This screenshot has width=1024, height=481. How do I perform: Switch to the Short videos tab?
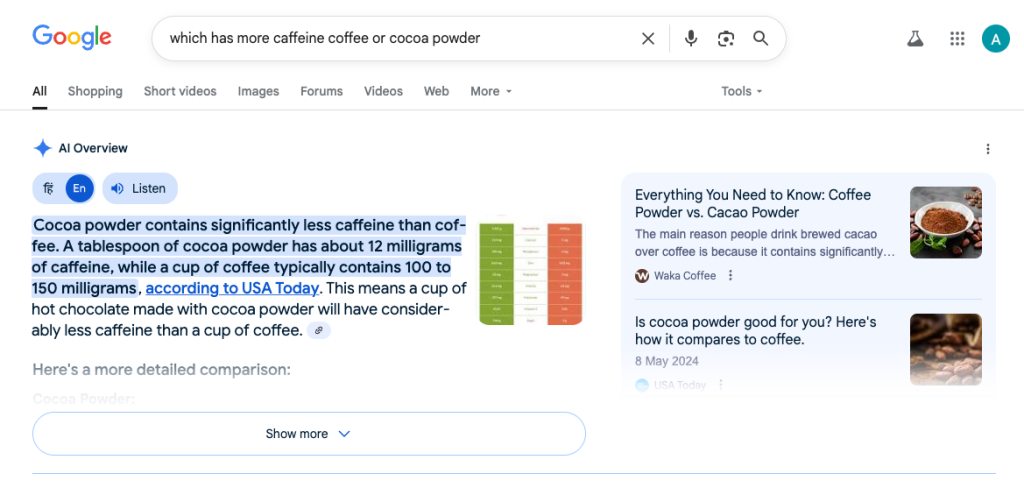coord(180,91)
